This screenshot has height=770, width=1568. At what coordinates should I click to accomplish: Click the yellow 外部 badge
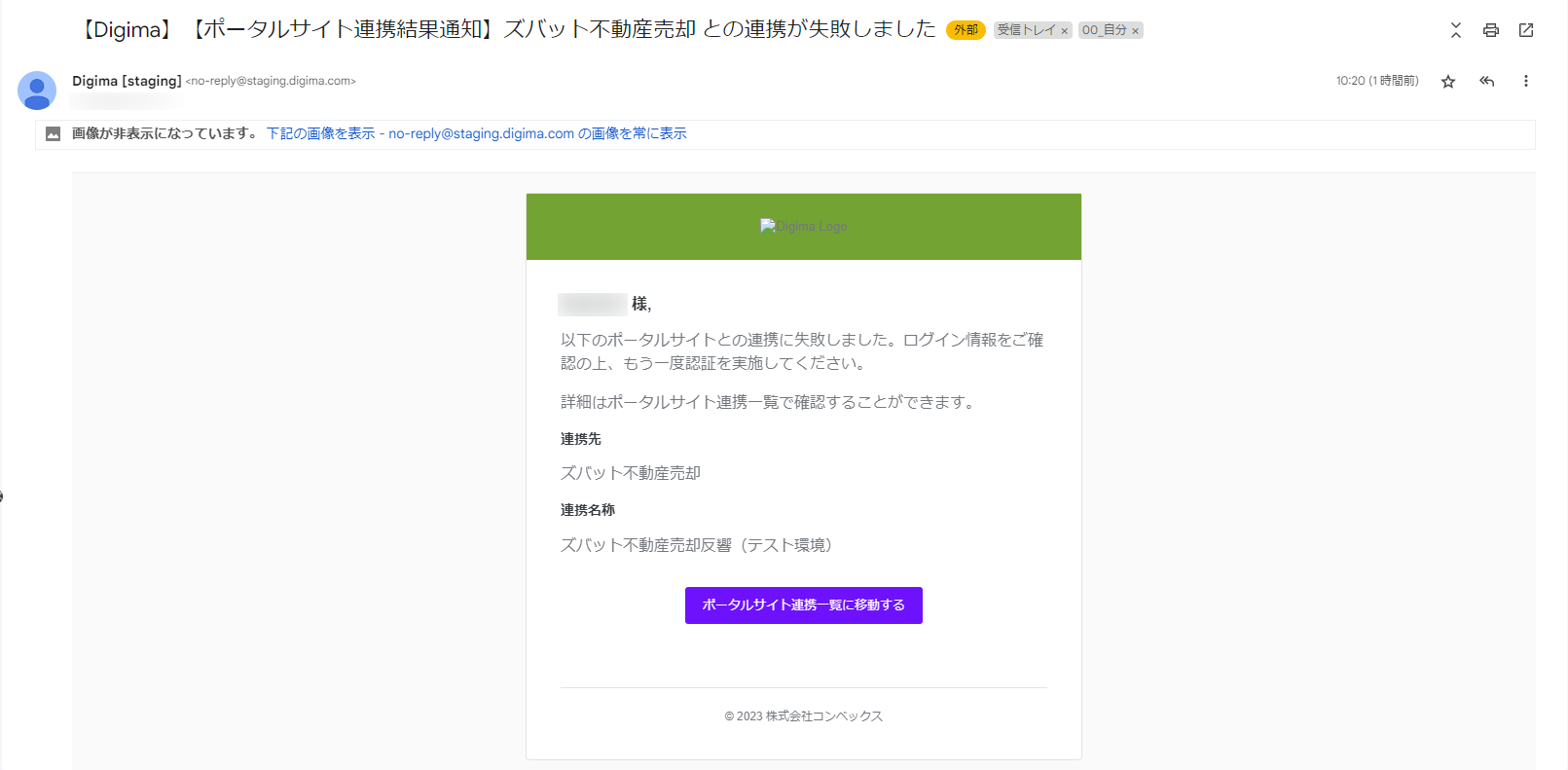click(966, 30)
